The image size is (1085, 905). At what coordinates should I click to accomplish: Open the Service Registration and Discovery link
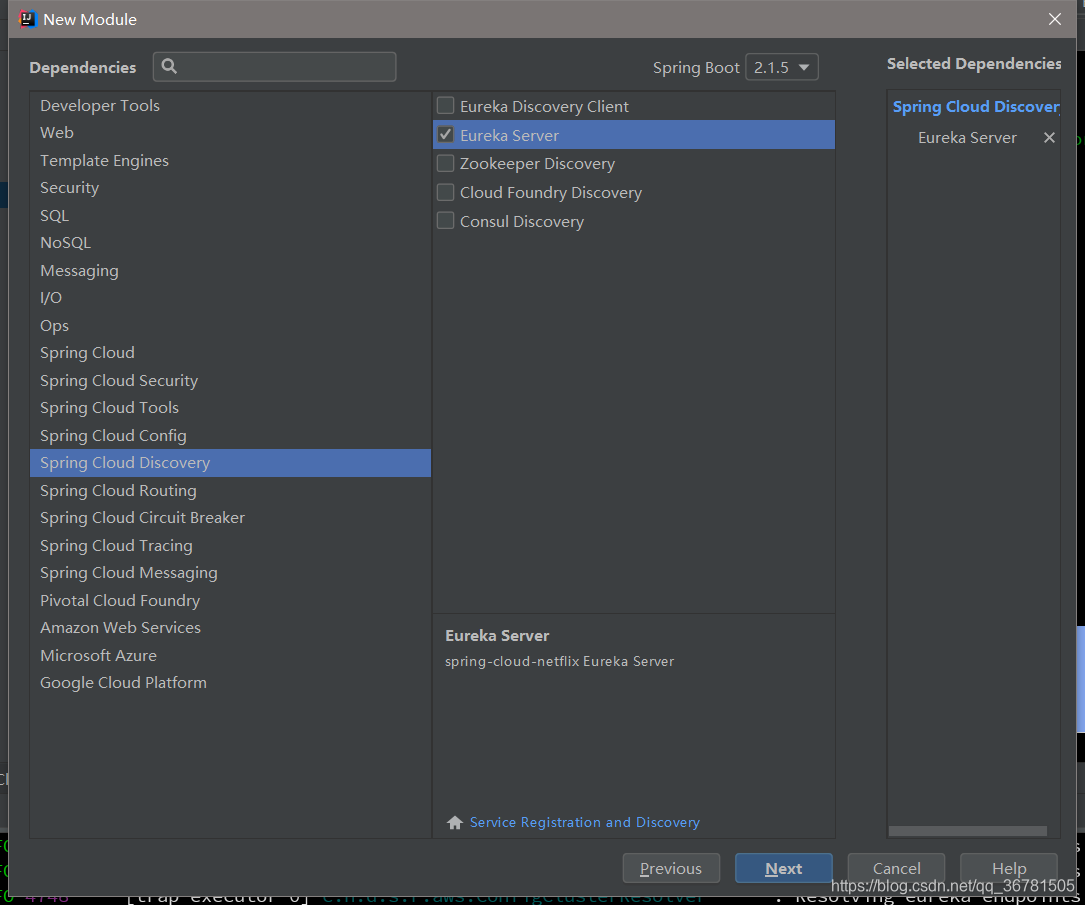click(585, 823)
